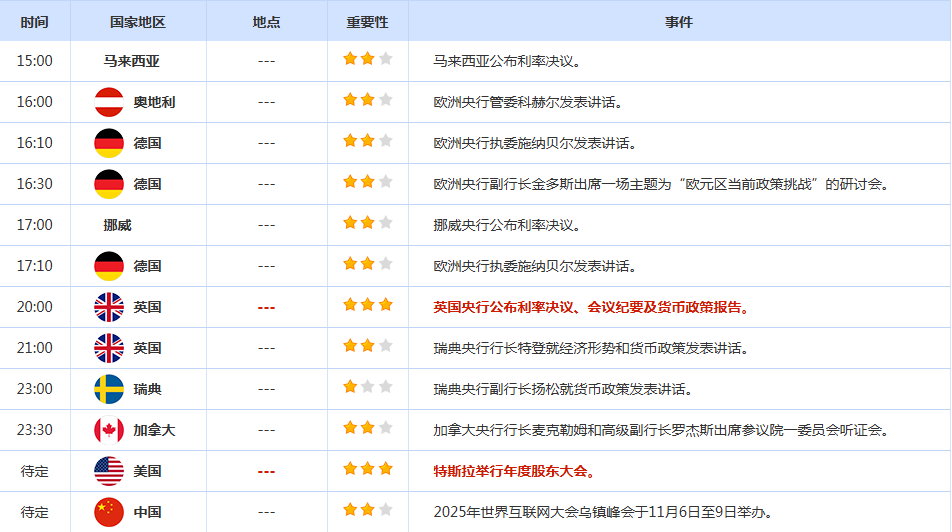Click the 时间 column header

point(34,21)
